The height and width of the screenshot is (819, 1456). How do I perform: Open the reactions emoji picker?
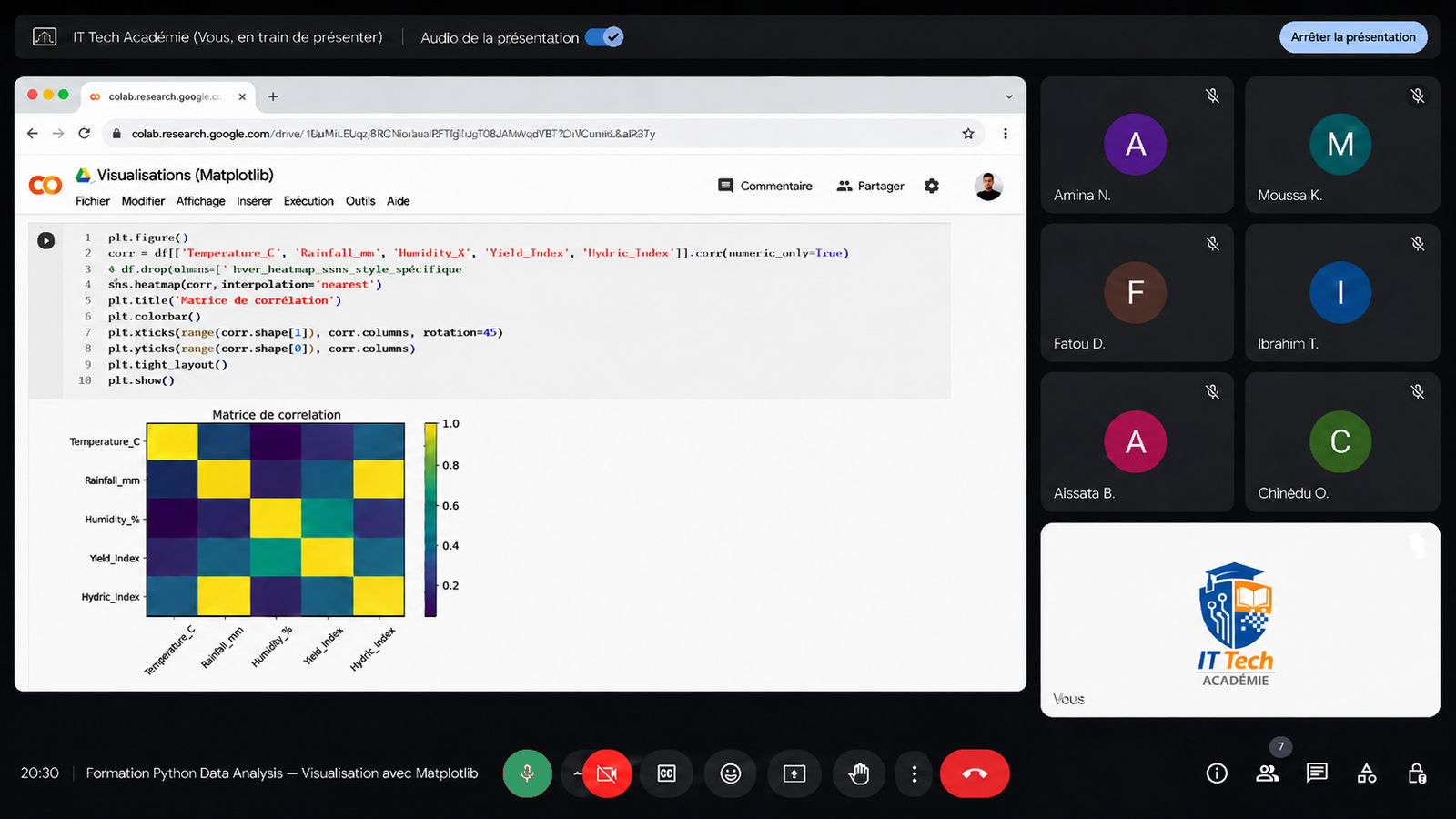731,773
